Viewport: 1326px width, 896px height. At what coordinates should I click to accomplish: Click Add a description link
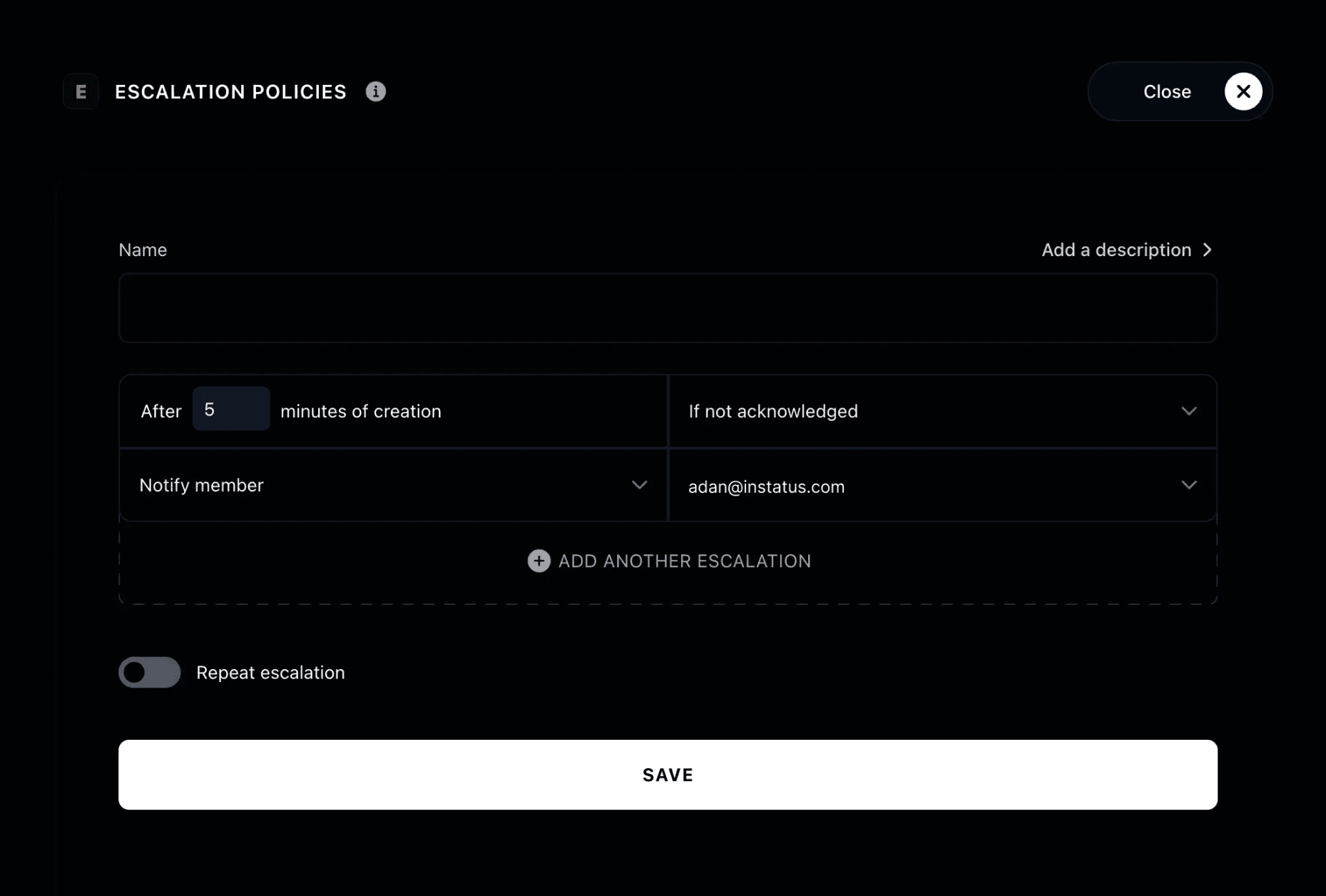1127,250
